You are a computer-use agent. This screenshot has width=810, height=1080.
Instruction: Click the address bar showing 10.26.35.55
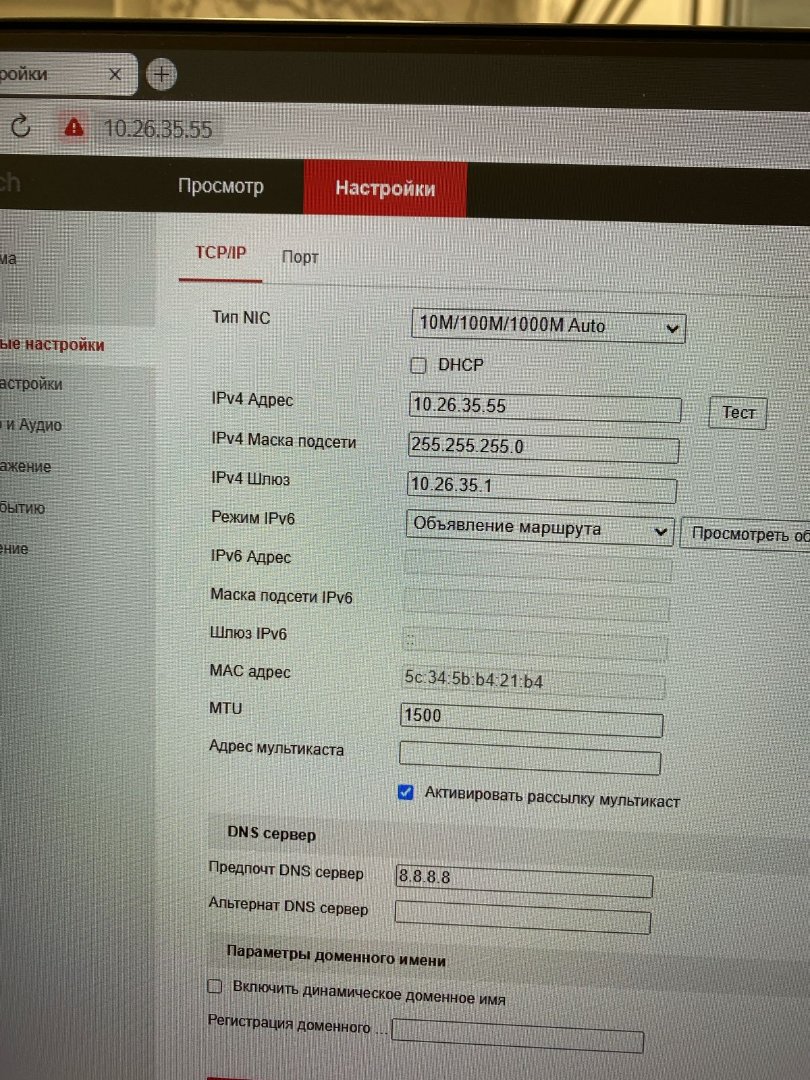(158, 129)
